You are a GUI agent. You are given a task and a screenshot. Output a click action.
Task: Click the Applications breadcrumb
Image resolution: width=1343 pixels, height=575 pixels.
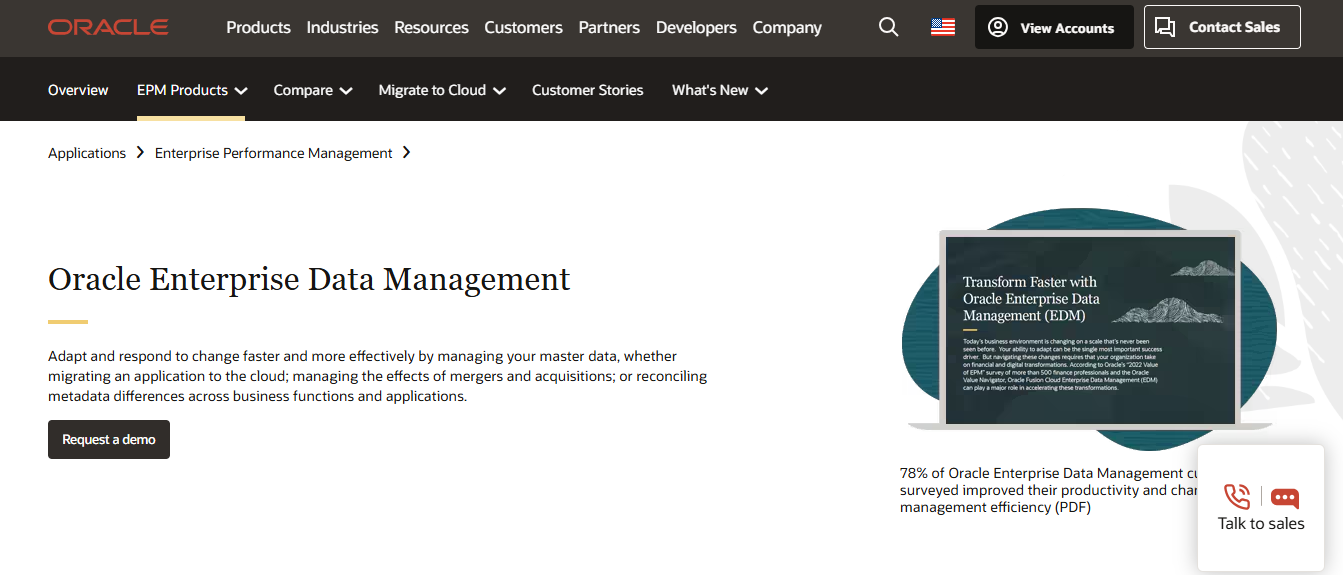(x=87, y=153)
